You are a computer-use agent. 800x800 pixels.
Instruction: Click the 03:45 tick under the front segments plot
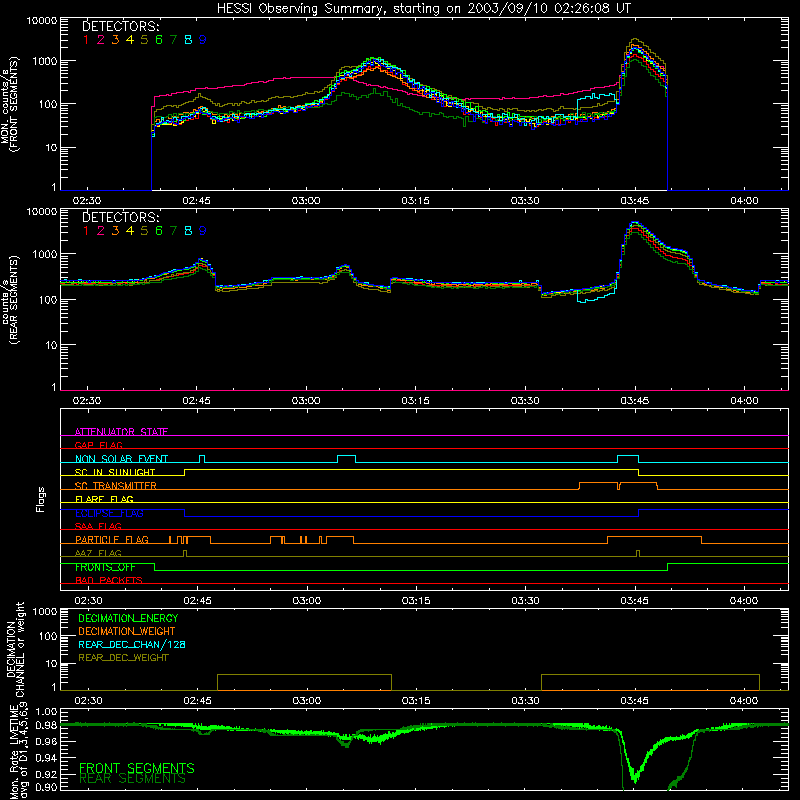pos(635,201)
